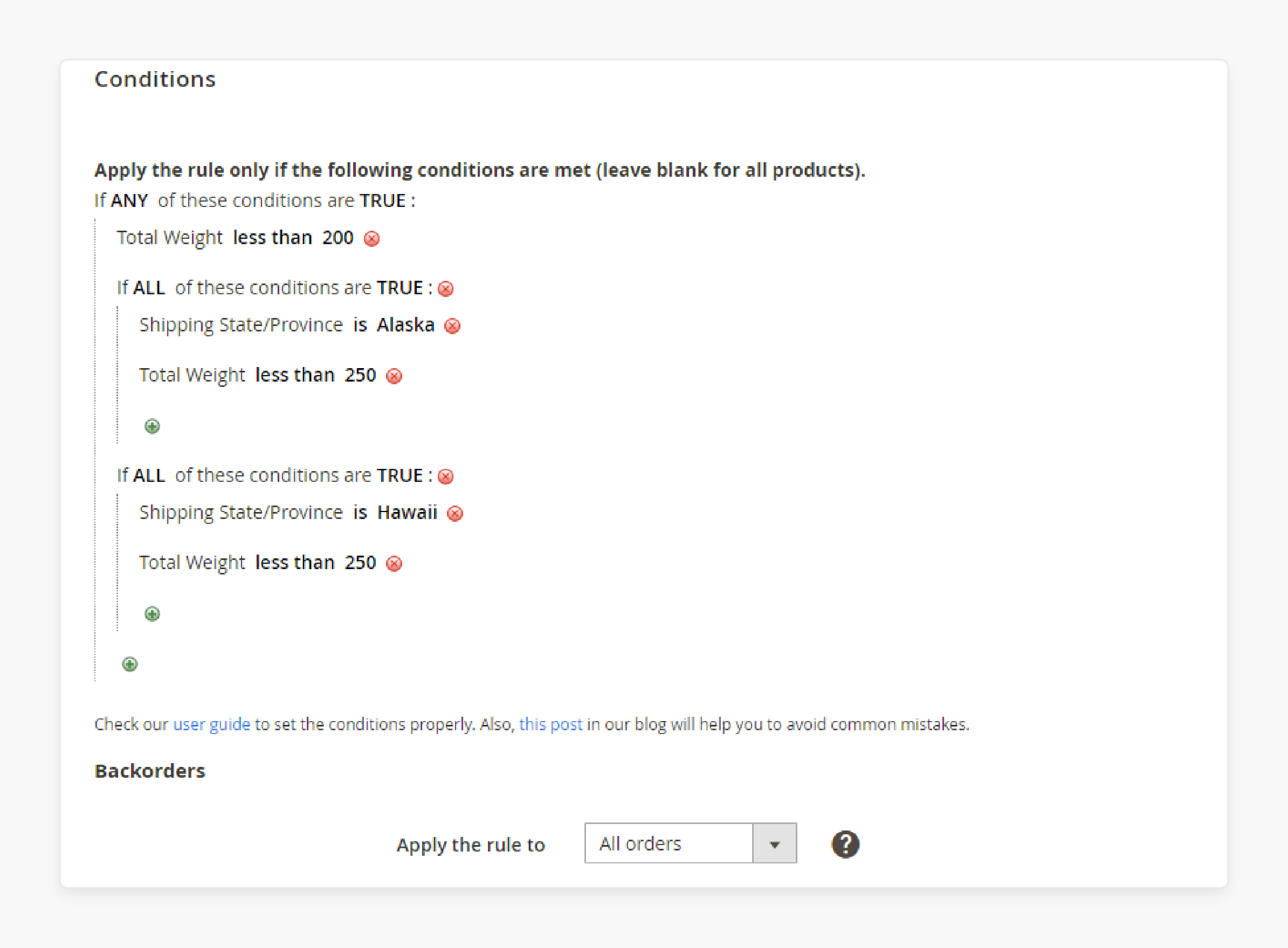Add a new top-level condition
1288x948 pixels.
(130, 664)
